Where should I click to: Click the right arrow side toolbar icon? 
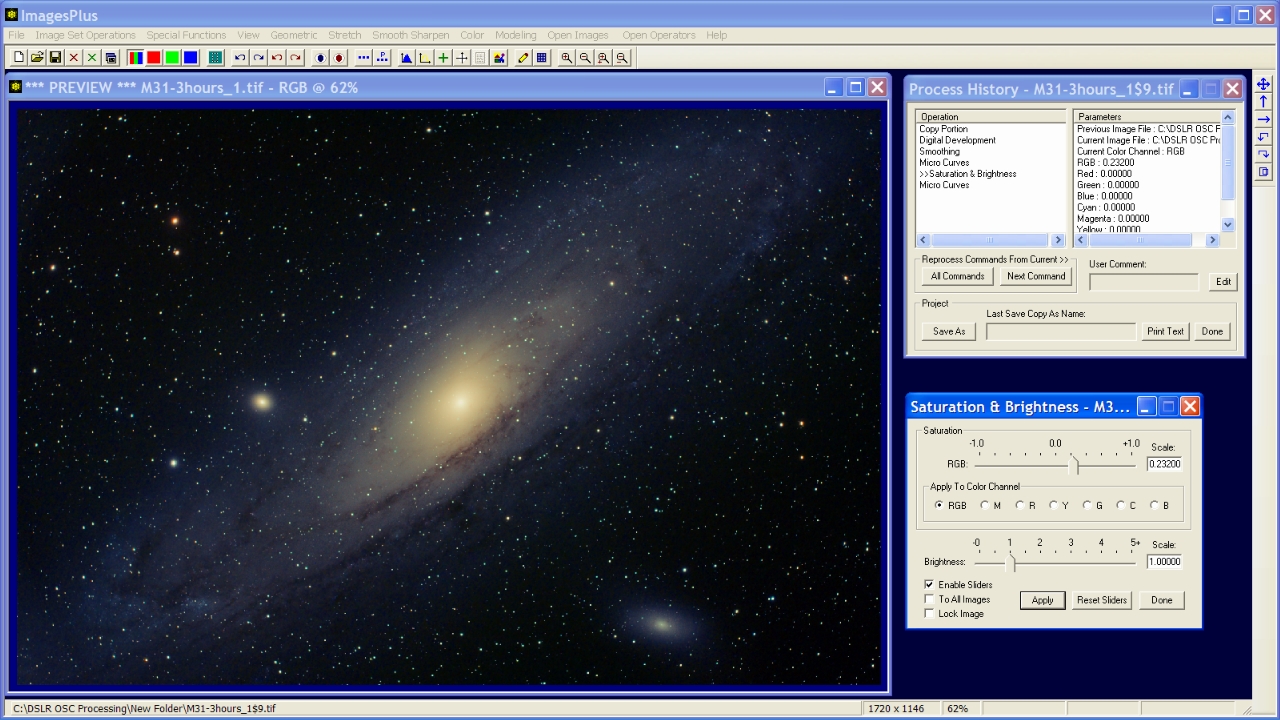pos(1263,119)
